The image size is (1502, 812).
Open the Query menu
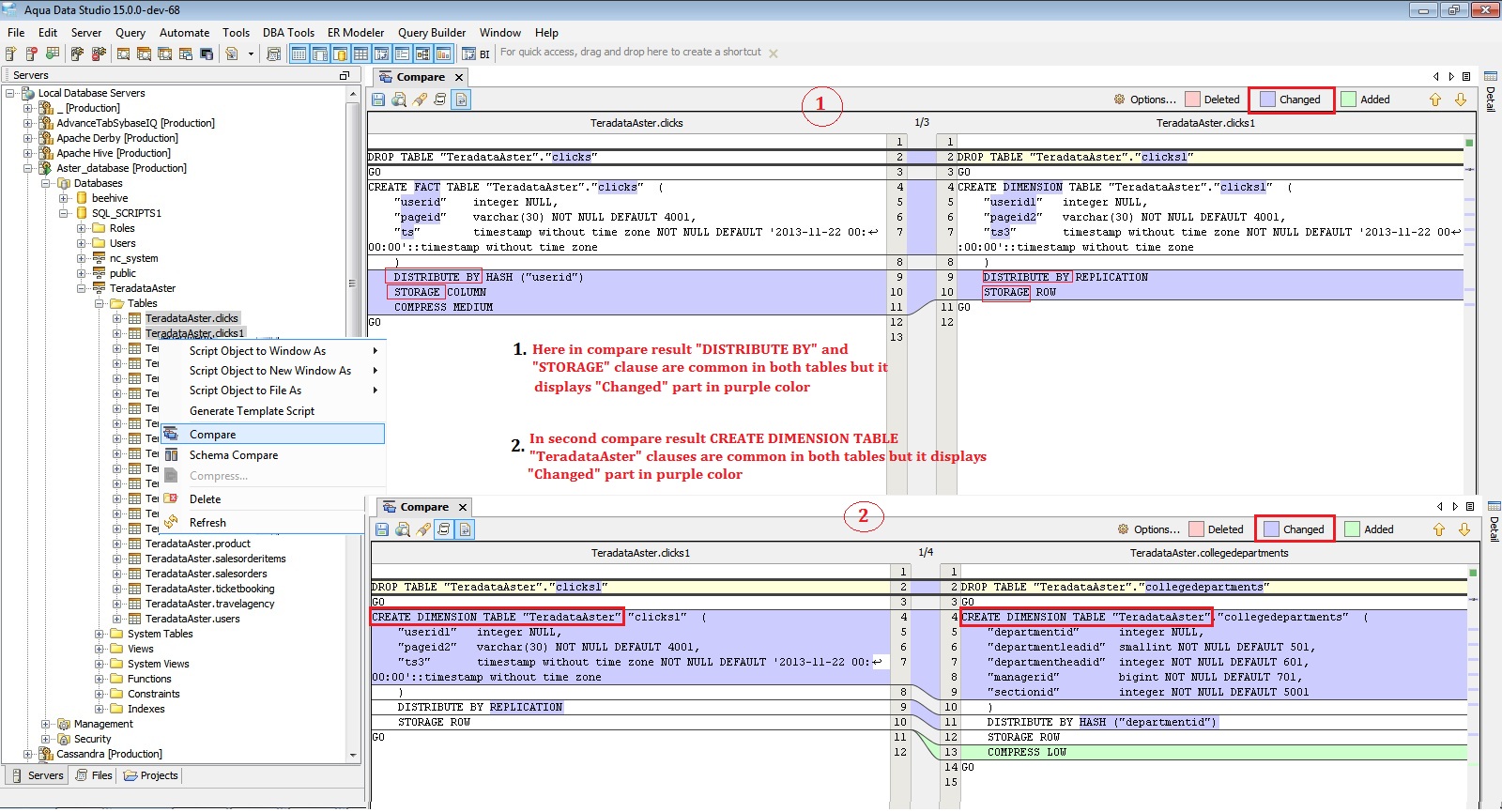pyautogui.click(x=130, y=33)
